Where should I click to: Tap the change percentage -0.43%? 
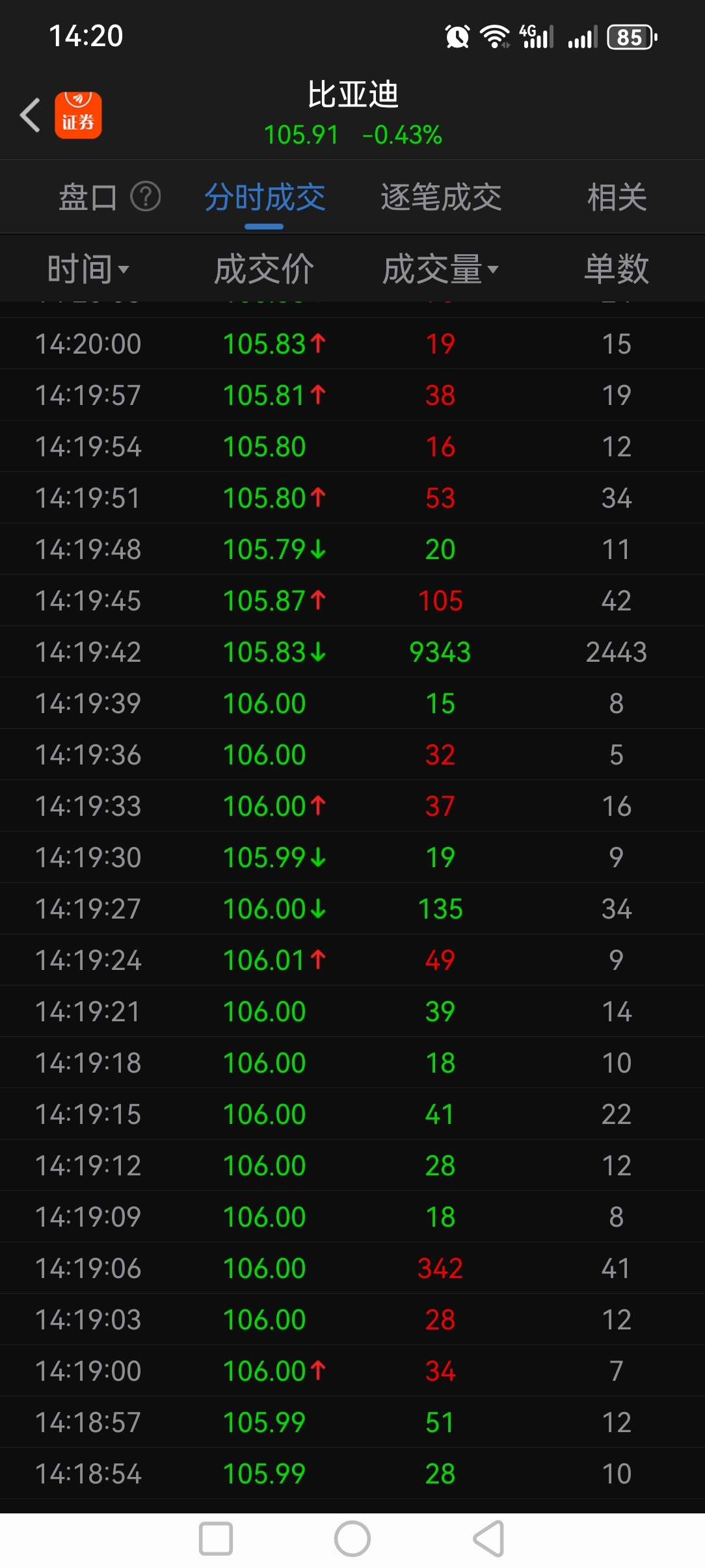tap(402, 135)
